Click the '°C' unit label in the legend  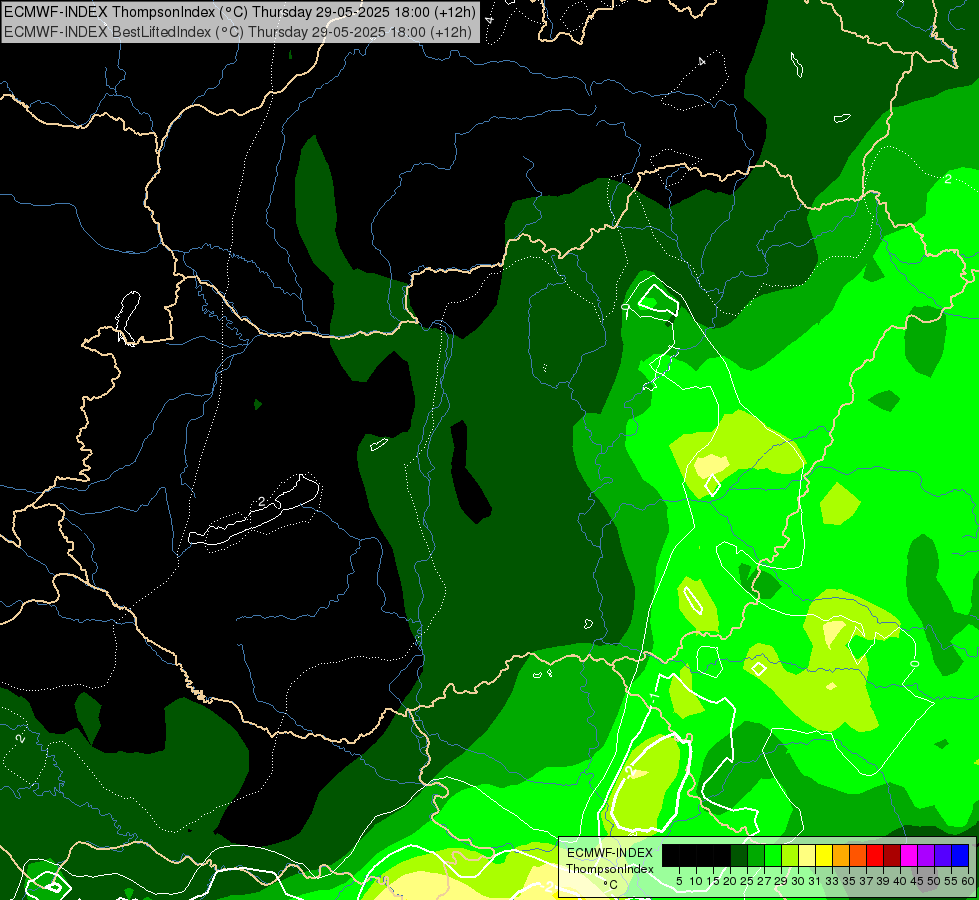coord(611,884)
